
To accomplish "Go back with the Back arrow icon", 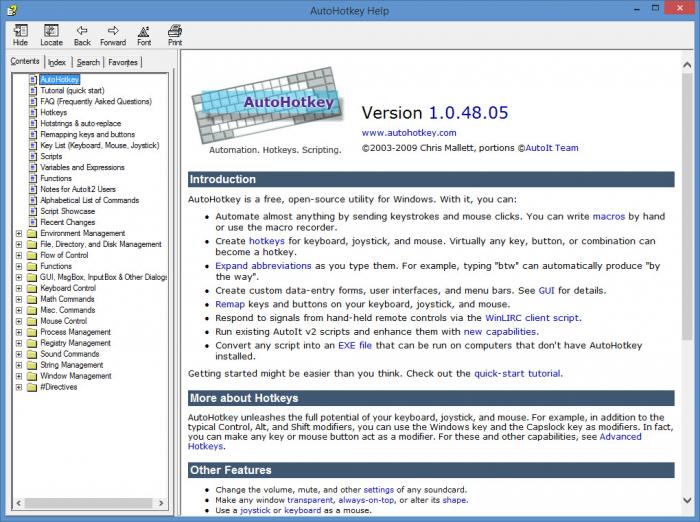I will pos(82,35).
